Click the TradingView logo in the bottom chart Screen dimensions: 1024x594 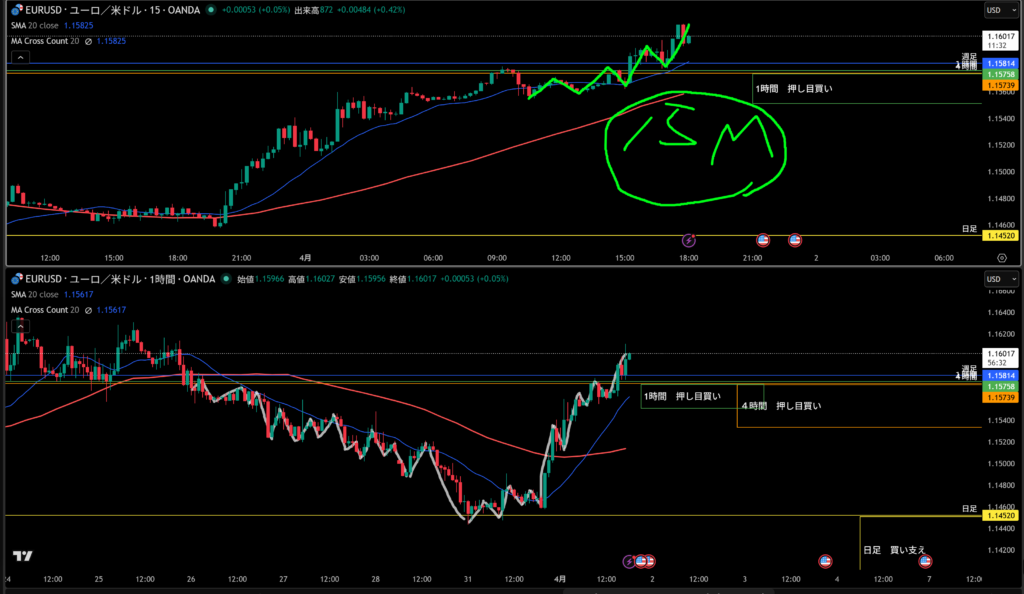tap(21, 556)
